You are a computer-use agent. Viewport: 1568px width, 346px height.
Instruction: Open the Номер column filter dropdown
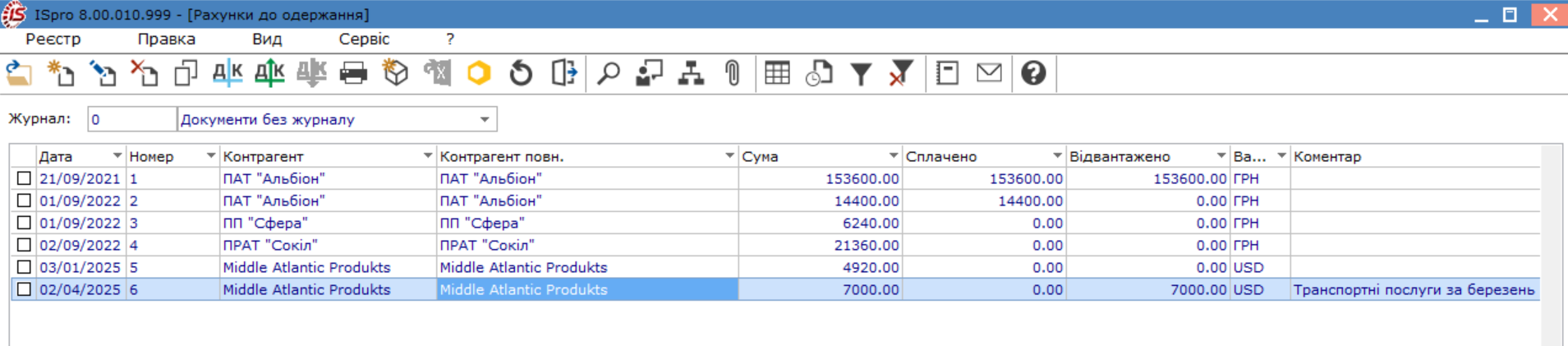(x=210, y=155)
